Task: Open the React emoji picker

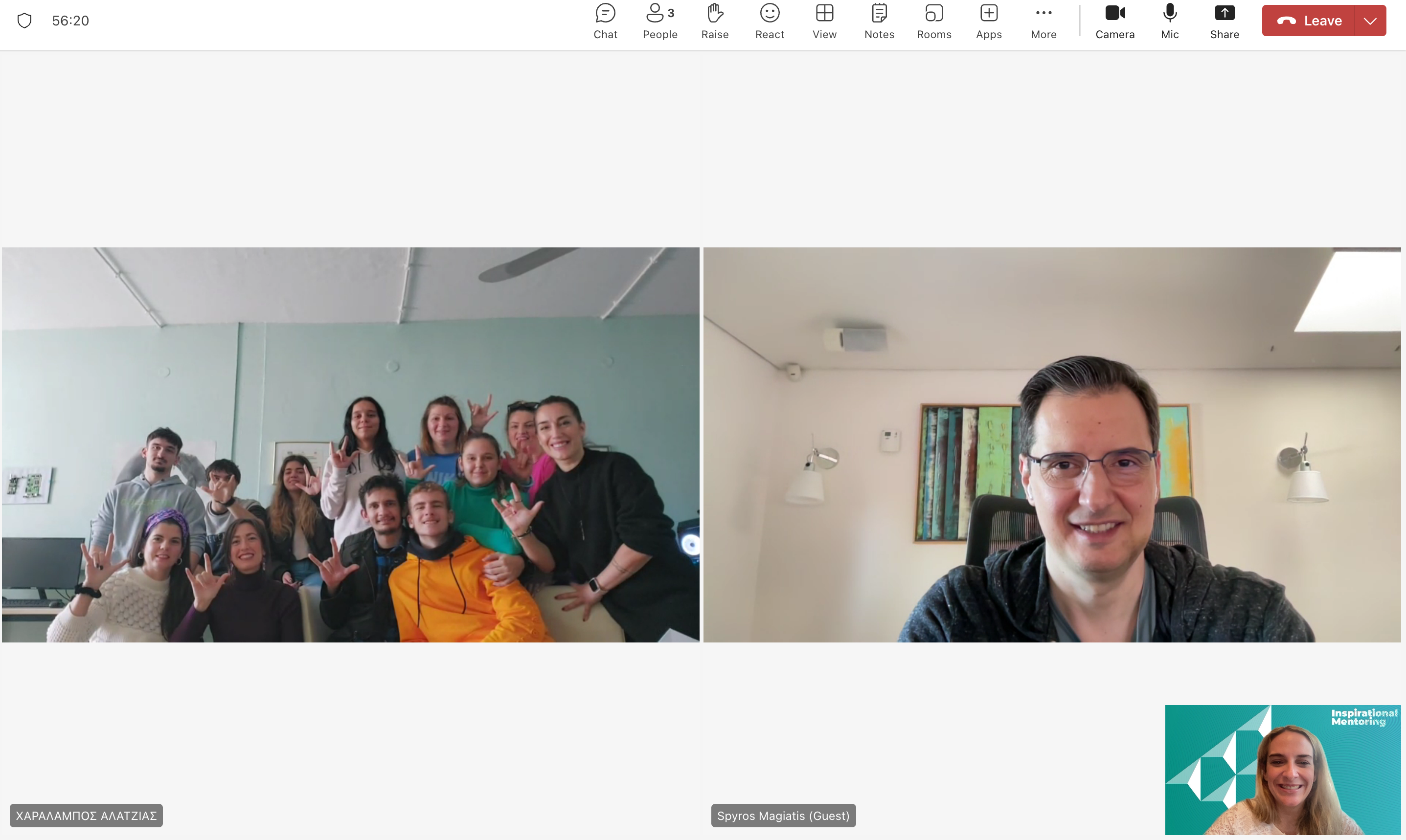Action: pyautogui.click(x=770, y=21)
